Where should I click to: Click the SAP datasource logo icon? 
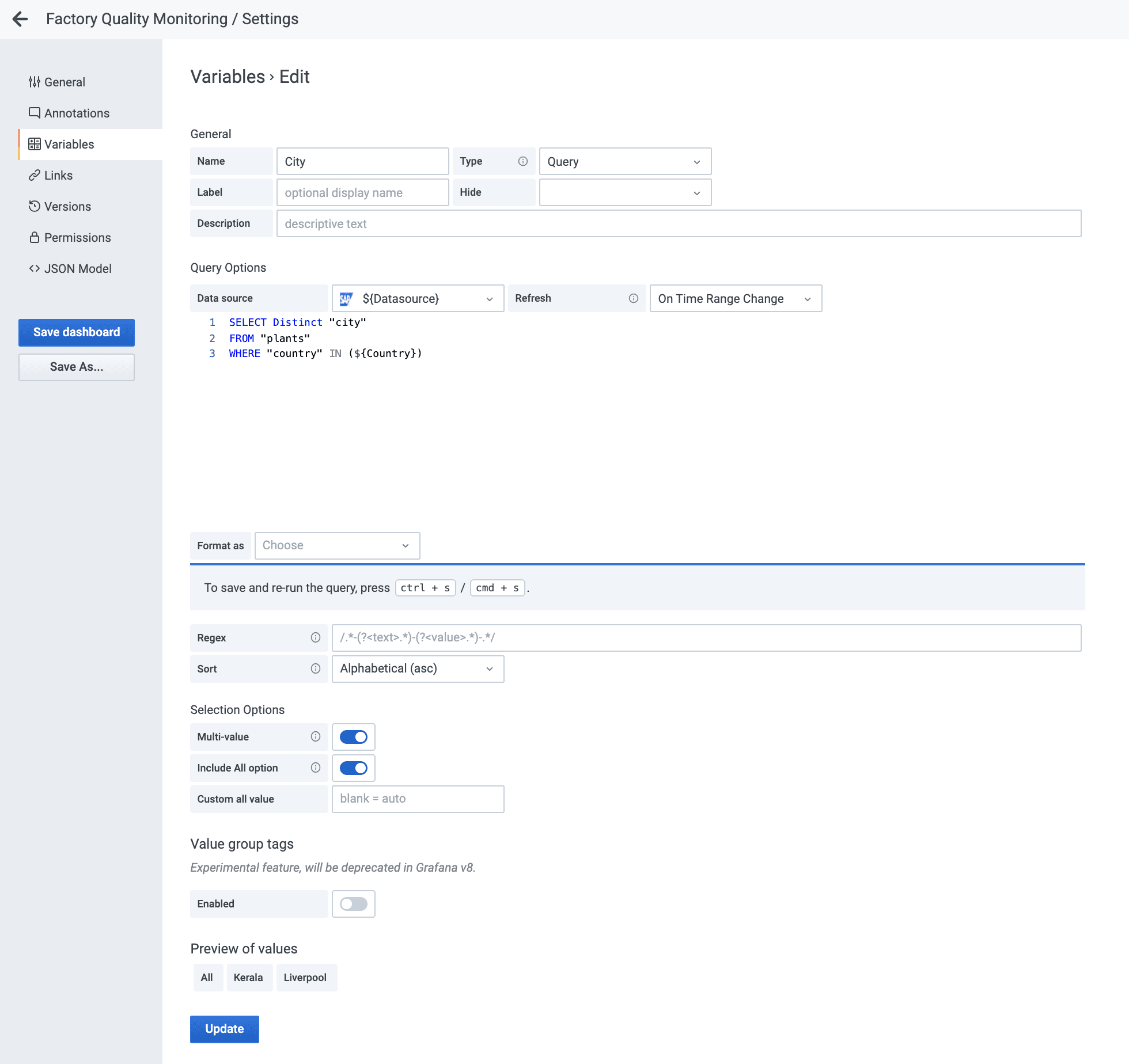point(346,299)
